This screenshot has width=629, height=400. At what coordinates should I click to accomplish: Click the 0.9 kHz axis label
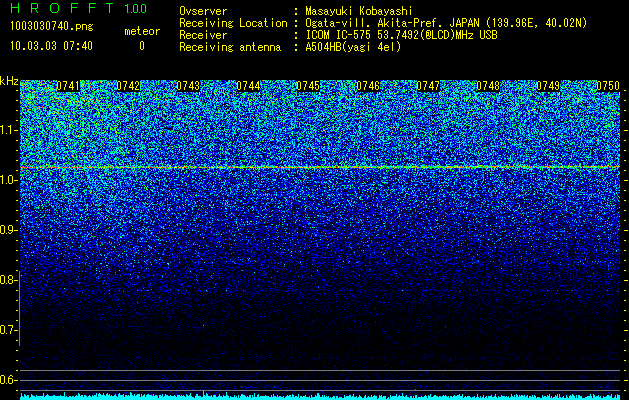9,230
